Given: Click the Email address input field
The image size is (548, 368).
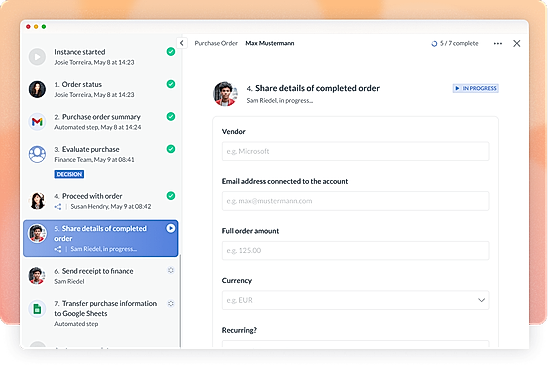Looking at the screenshot, I should coord(355,201).
